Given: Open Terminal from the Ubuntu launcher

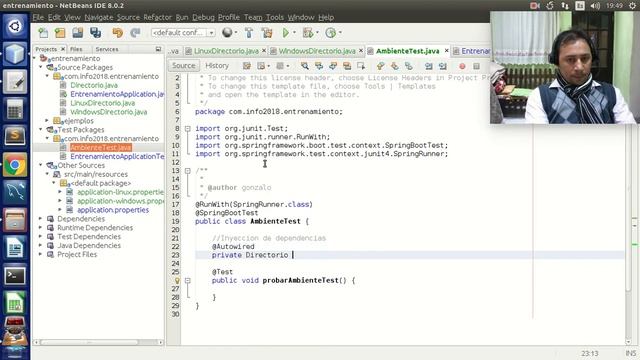Looking at the screenshot, I should [15, 276].
